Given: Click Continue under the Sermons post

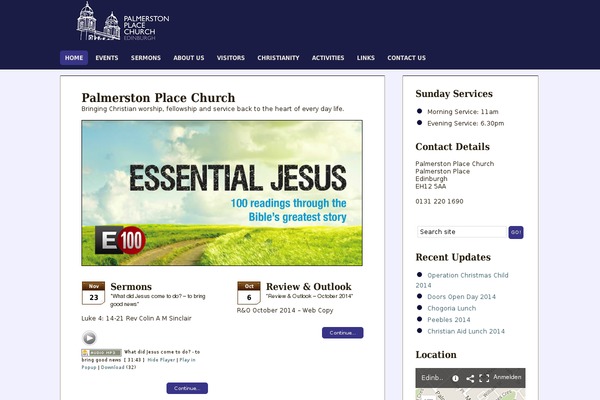Looking at the screenshot, I should pos(187,388).
